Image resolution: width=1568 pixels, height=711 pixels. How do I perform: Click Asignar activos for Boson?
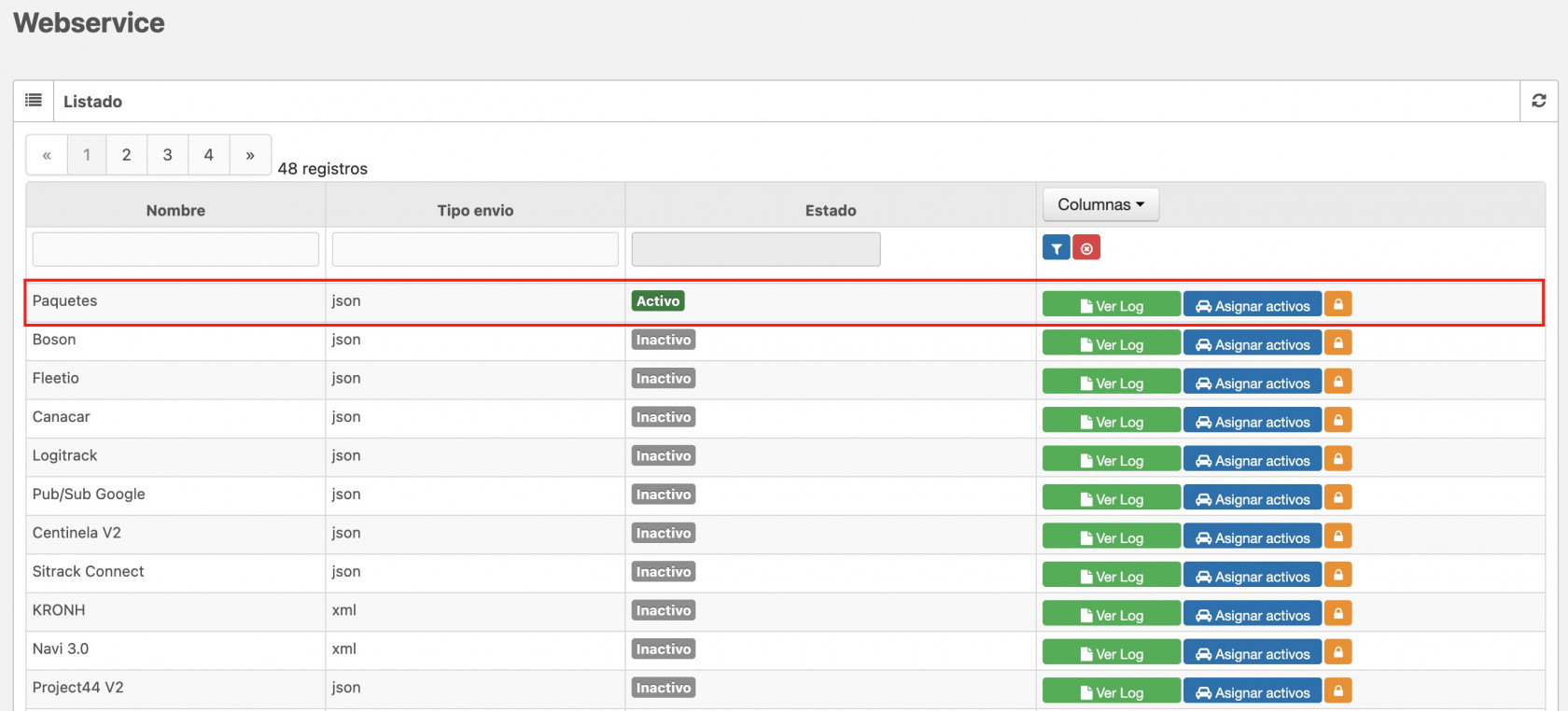1253,344
